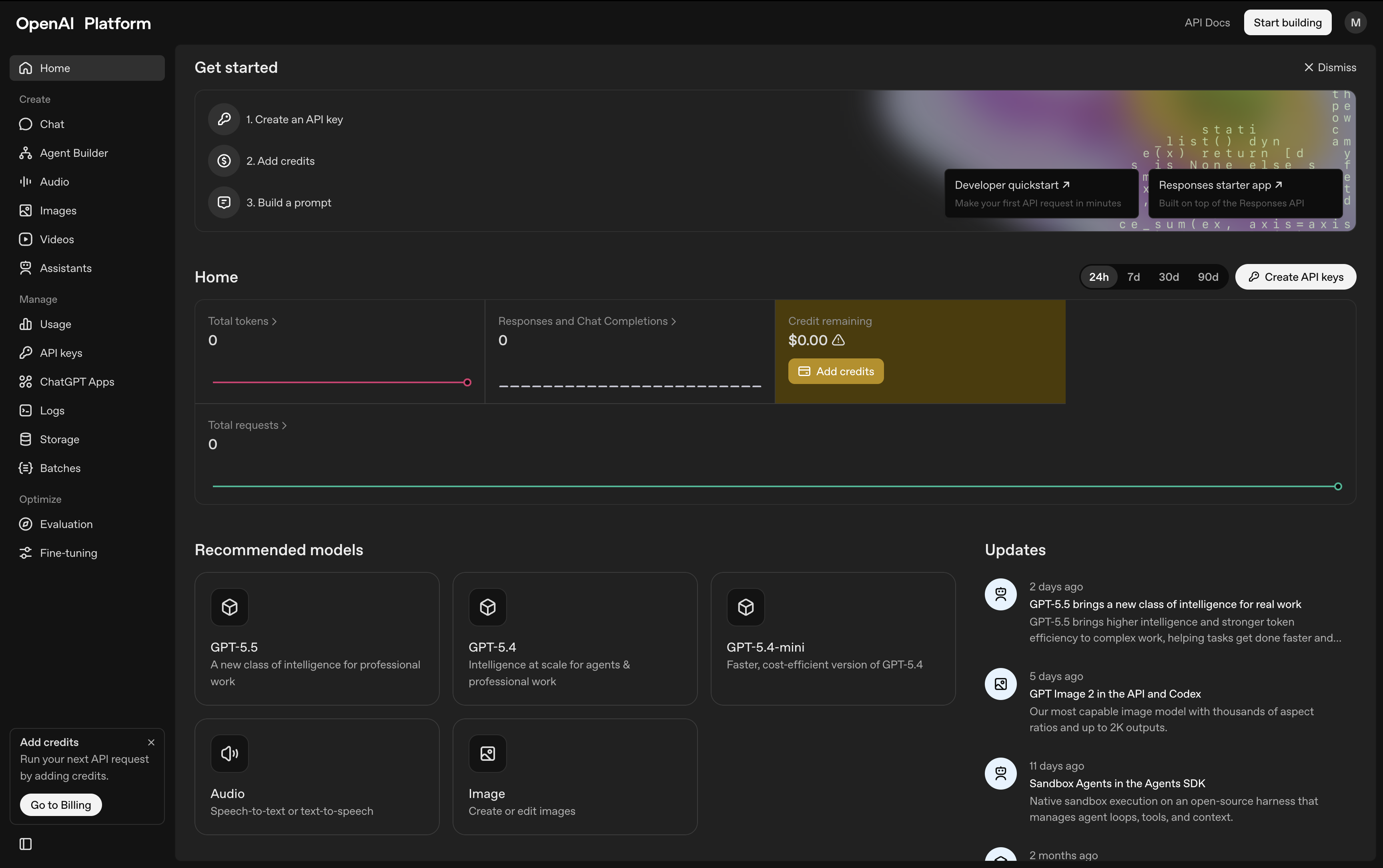
Task: Open Evaluation in the sidebar
Action: (x=87, y=524)
